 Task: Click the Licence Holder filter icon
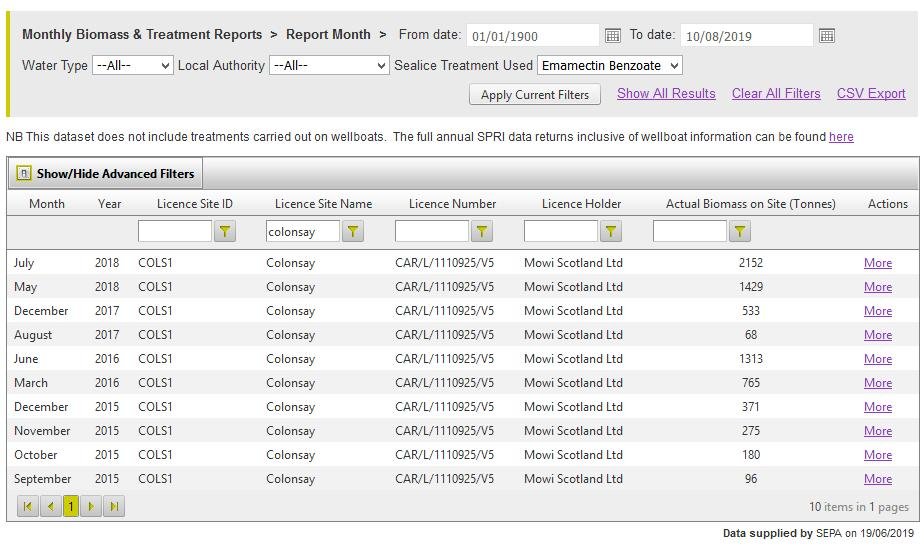click(611, 232)
